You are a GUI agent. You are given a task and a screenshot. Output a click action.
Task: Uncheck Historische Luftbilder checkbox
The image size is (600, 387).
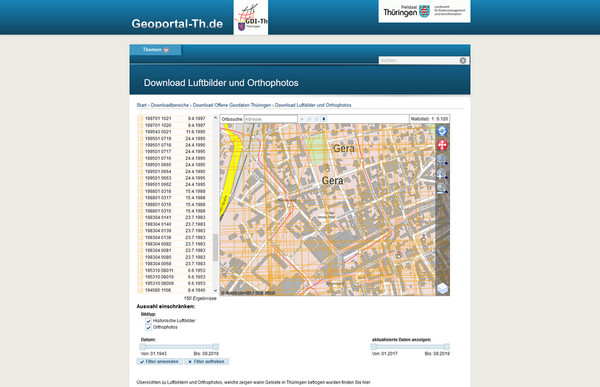point(148,321)
